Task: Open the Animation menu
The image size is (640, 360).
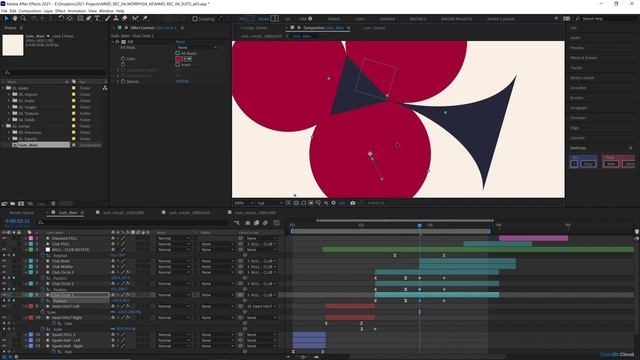Action: coord(76,11)
